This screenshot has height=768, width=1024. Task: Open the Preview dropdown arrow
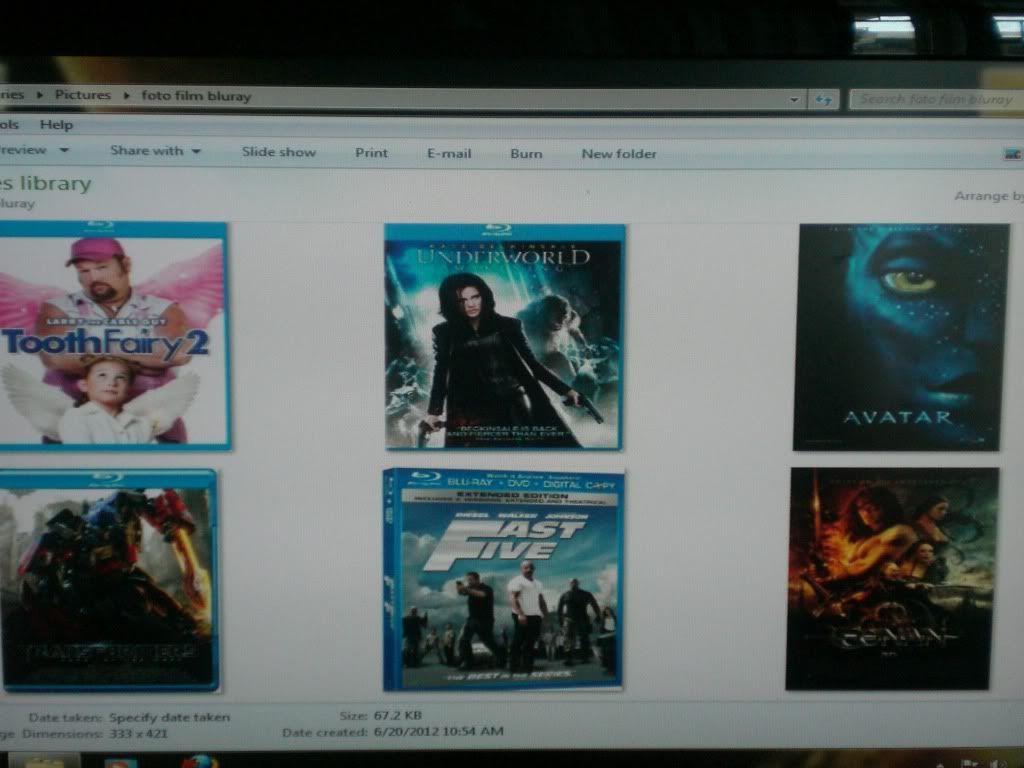[x=64, y=150]
